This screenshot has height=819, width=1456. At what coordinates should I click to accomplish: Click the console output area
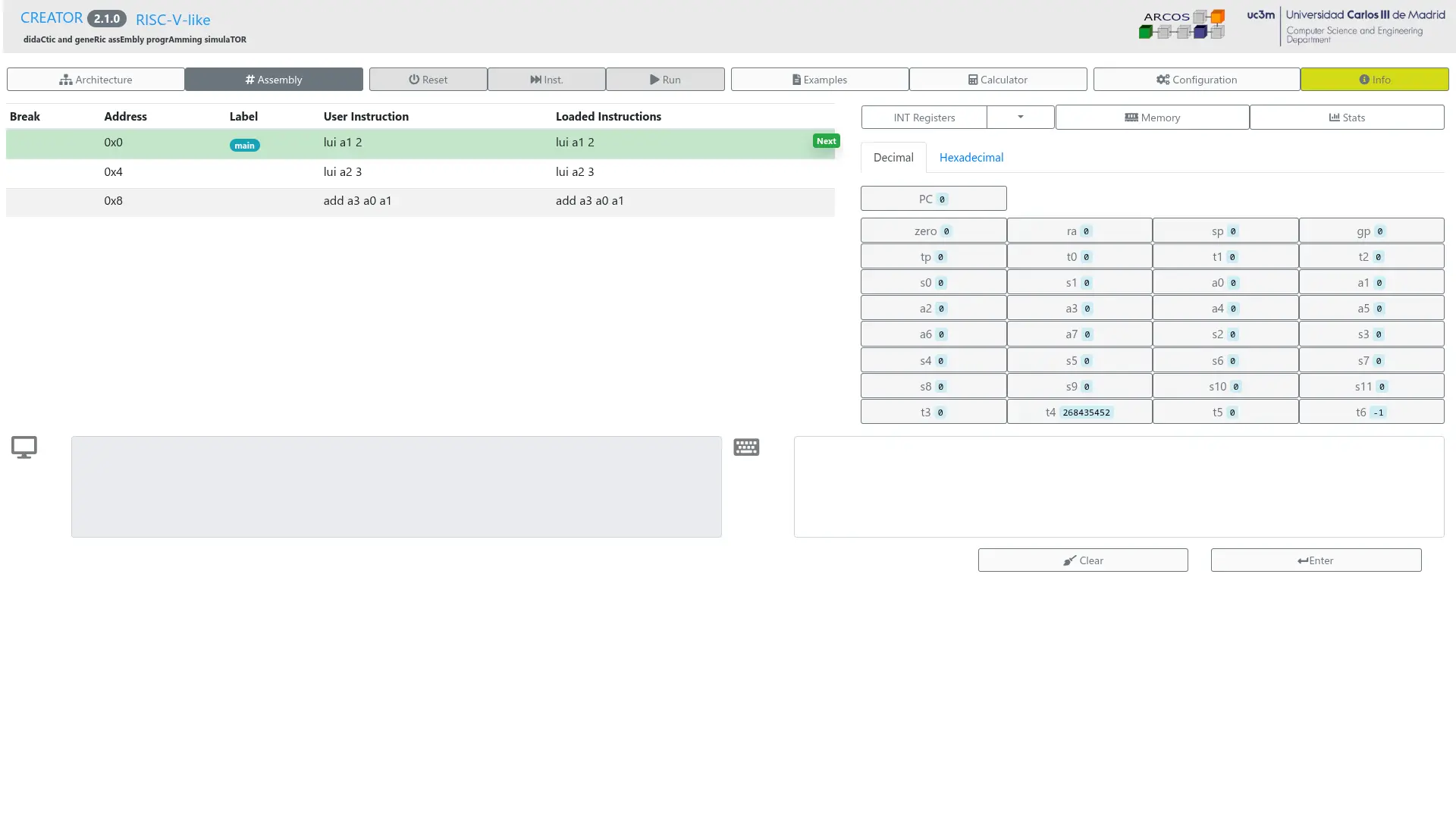[x=397, y=487]
